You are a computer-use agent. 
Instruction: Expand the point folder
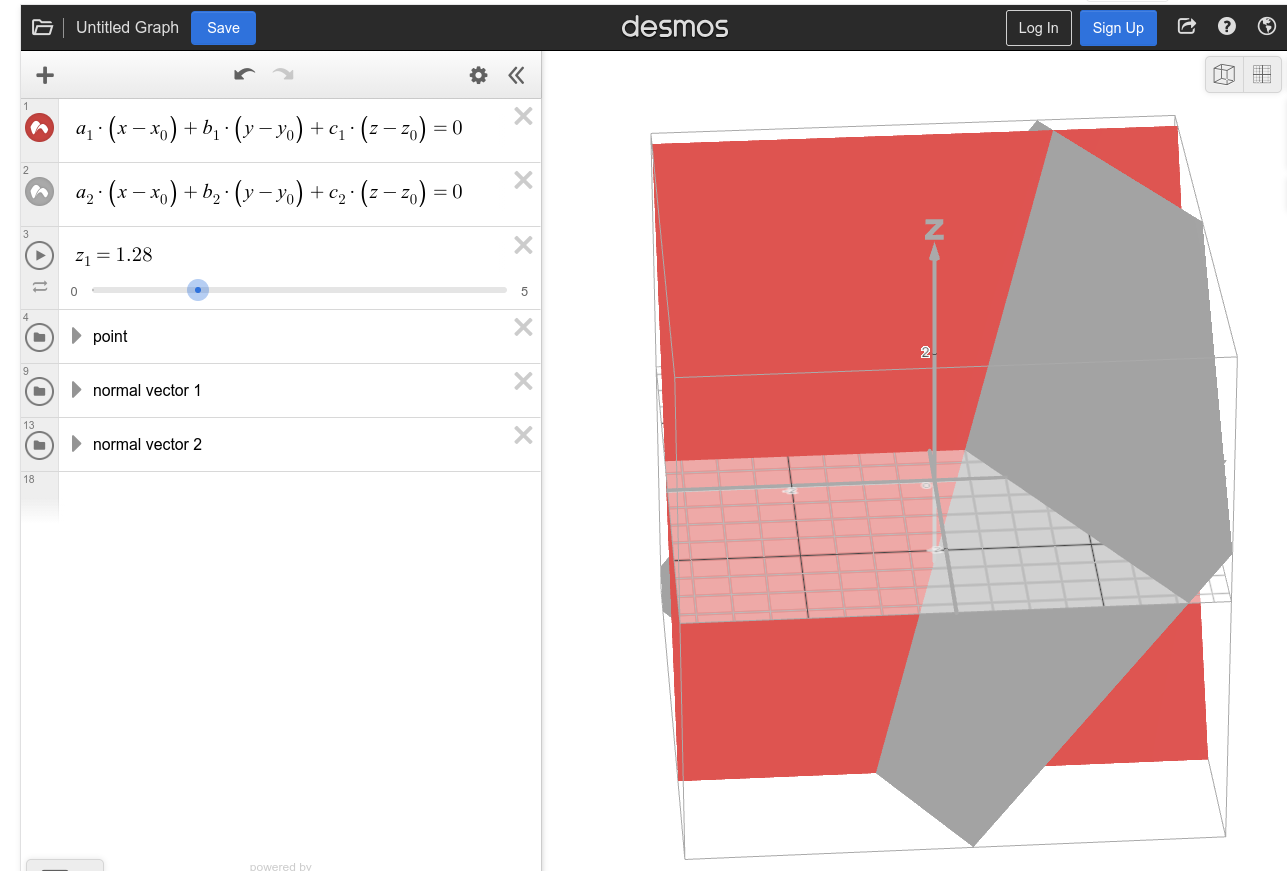77,337
